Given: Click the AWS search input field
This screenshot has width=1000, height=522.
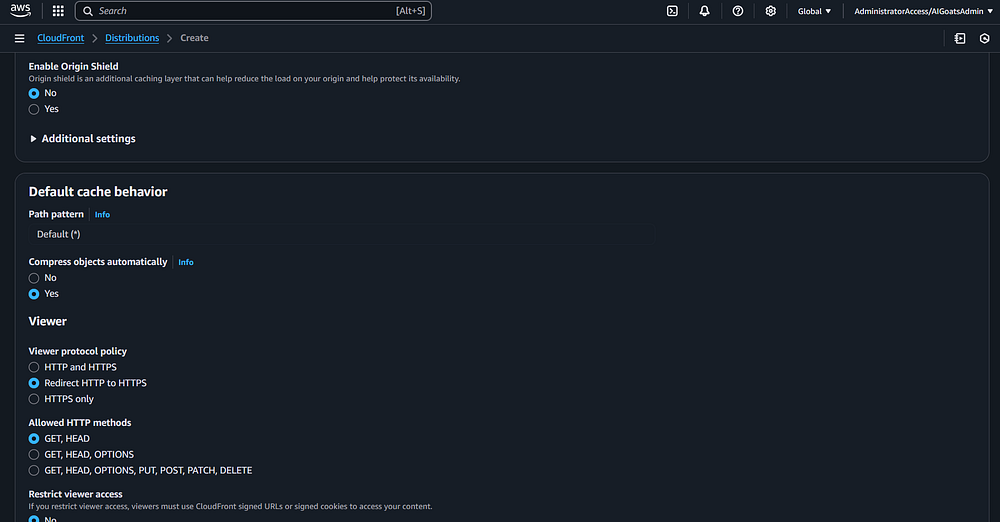Looking at the screenshot, I should [x=250, y=11].
